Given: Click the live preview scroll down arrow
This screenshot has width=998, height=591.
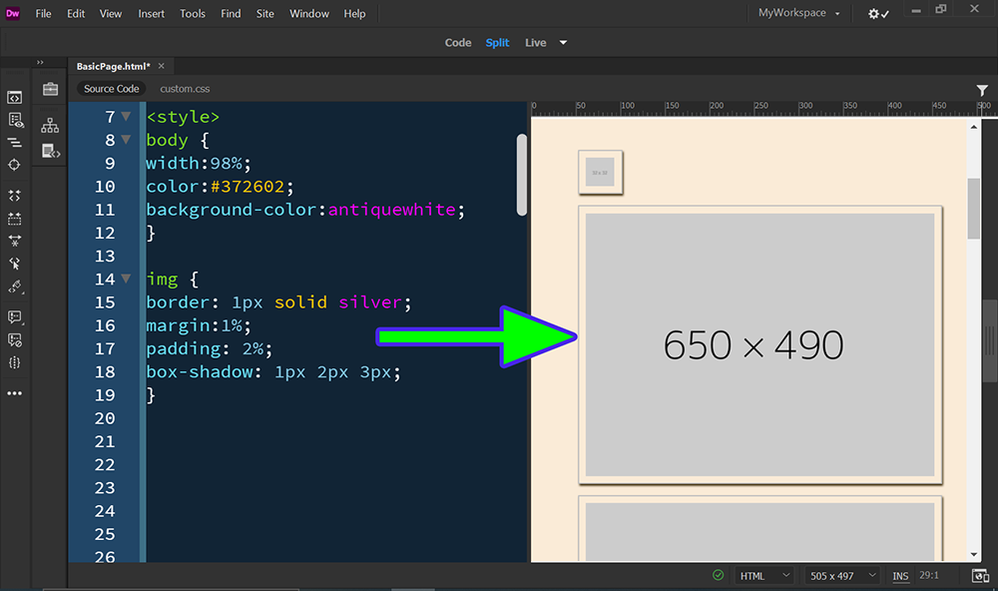Looking at the screenshot, I should pyautogui.click(x=973, y=555).
